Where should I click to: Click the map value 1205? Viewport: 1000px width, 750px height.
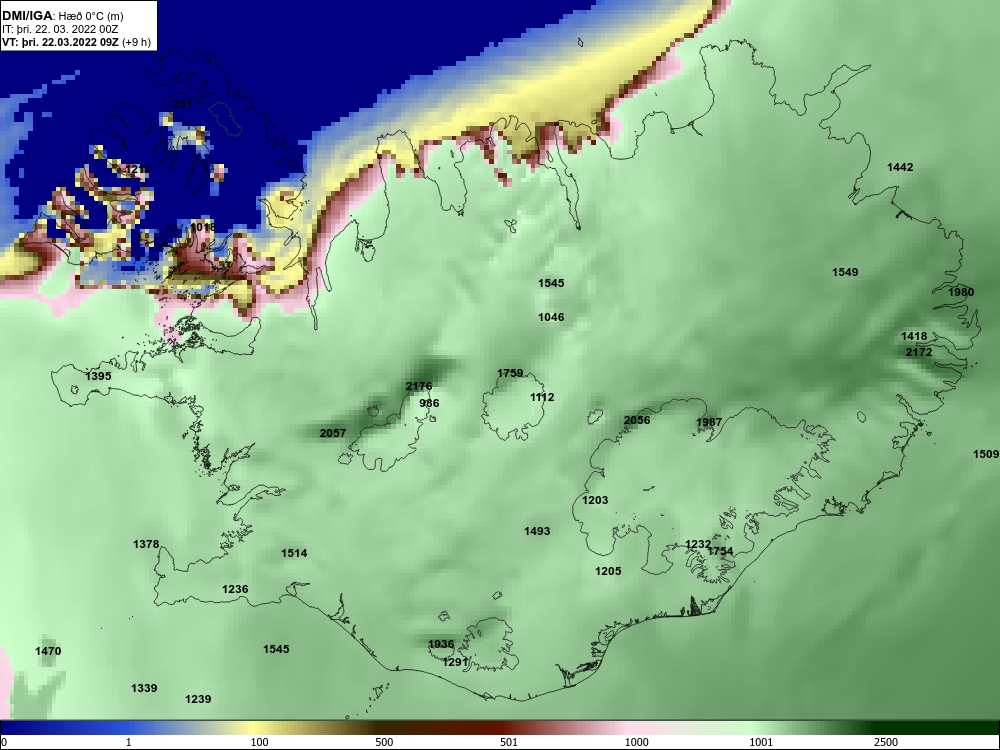pyautogui.click(x=608, y=571)
